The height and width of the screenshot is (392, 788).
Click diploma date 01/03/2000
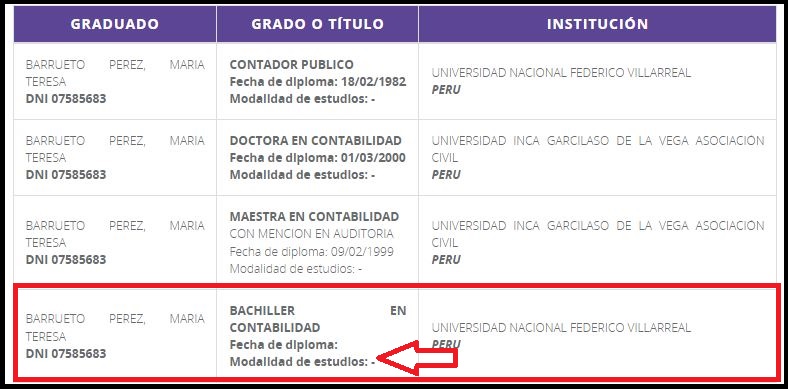click(373, 158)
